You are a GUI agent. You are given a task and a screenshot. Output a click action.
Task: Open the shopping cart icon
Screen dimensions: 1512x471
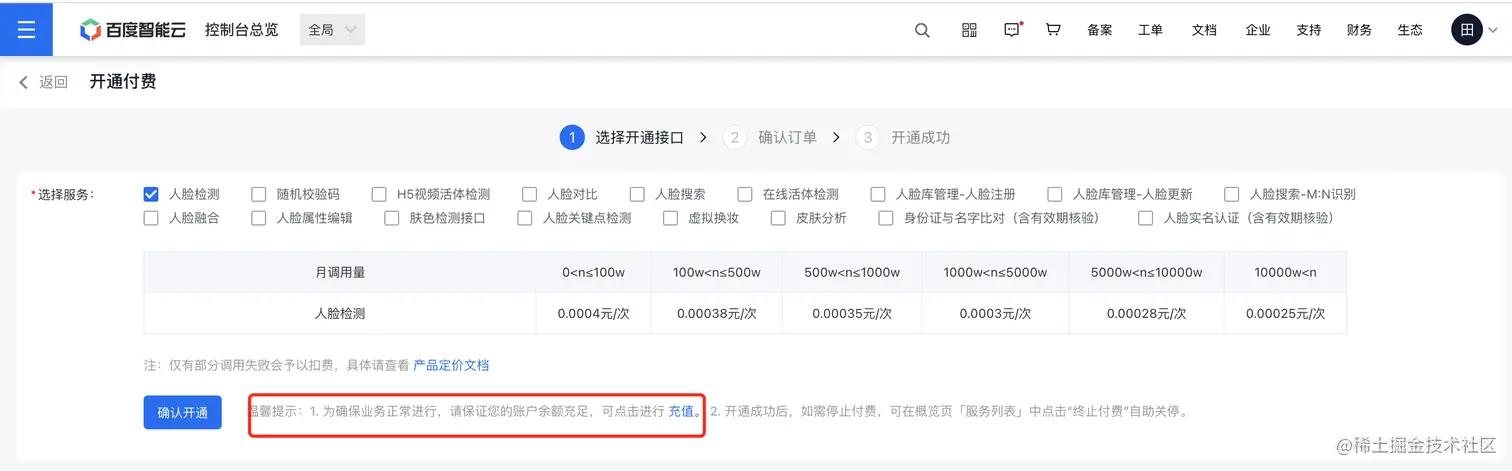pos(1053,30)
